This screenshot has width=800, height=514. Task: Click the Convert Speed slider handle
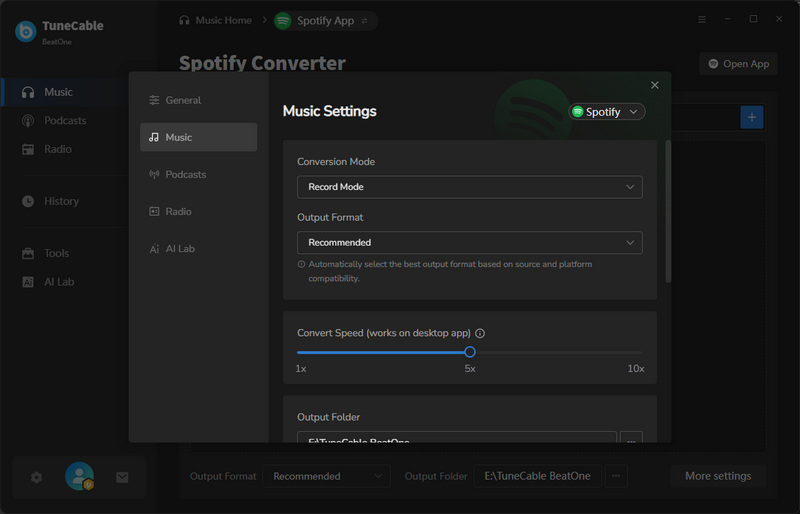[x=470, y=352]
